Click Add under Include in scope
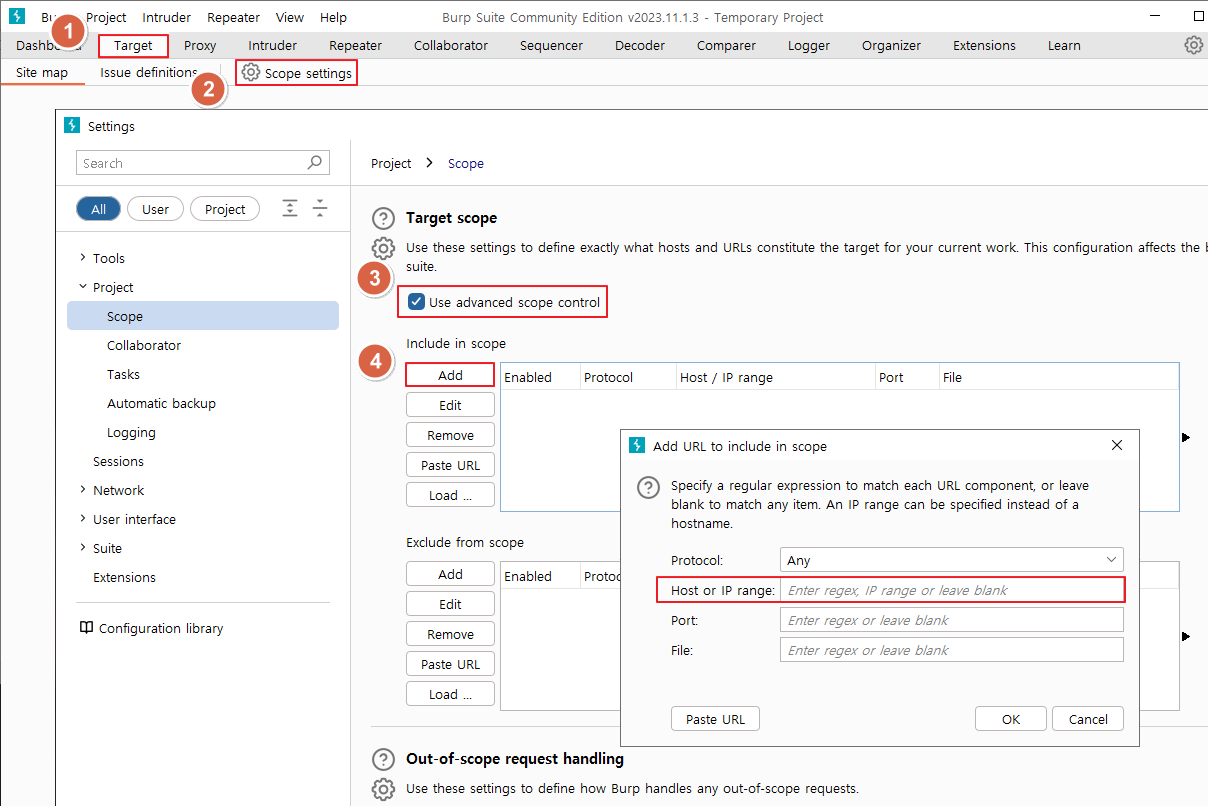The height and width of the screenshot is (806, 1208). pos(450,375)
